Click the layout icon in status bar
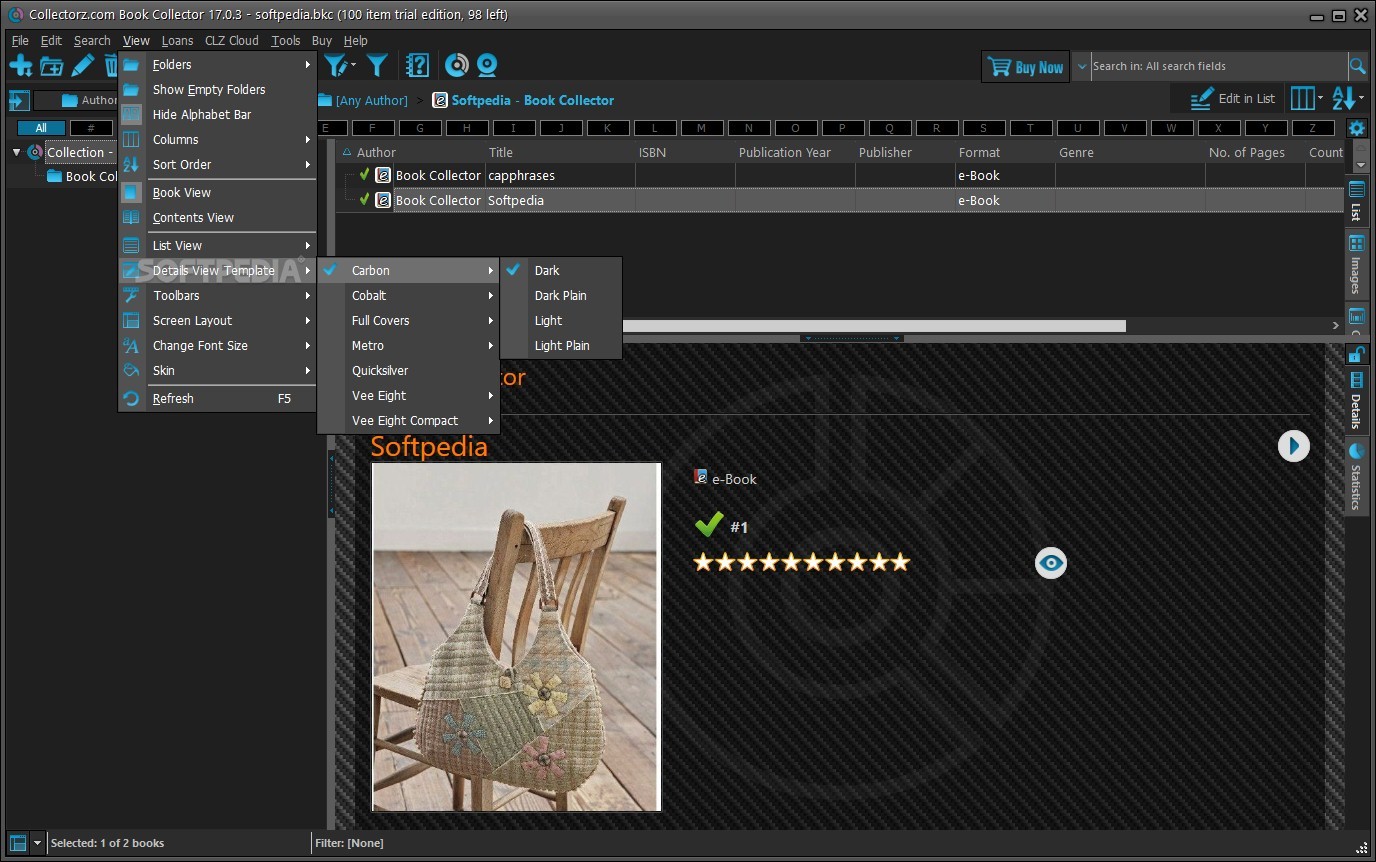Screen dimensions: 1376x862 click(17, 843)
